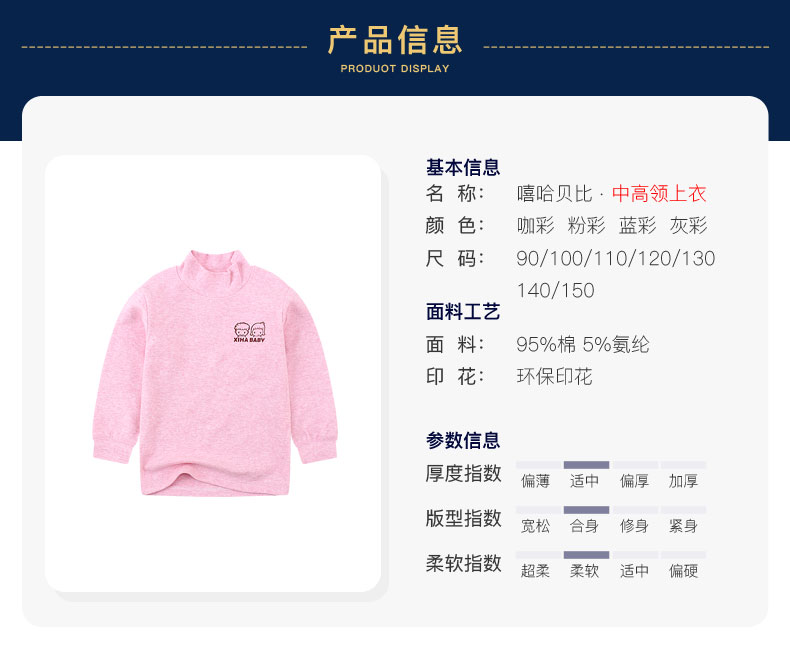Click the 产品信息 heading

click(x=395, y=40)
